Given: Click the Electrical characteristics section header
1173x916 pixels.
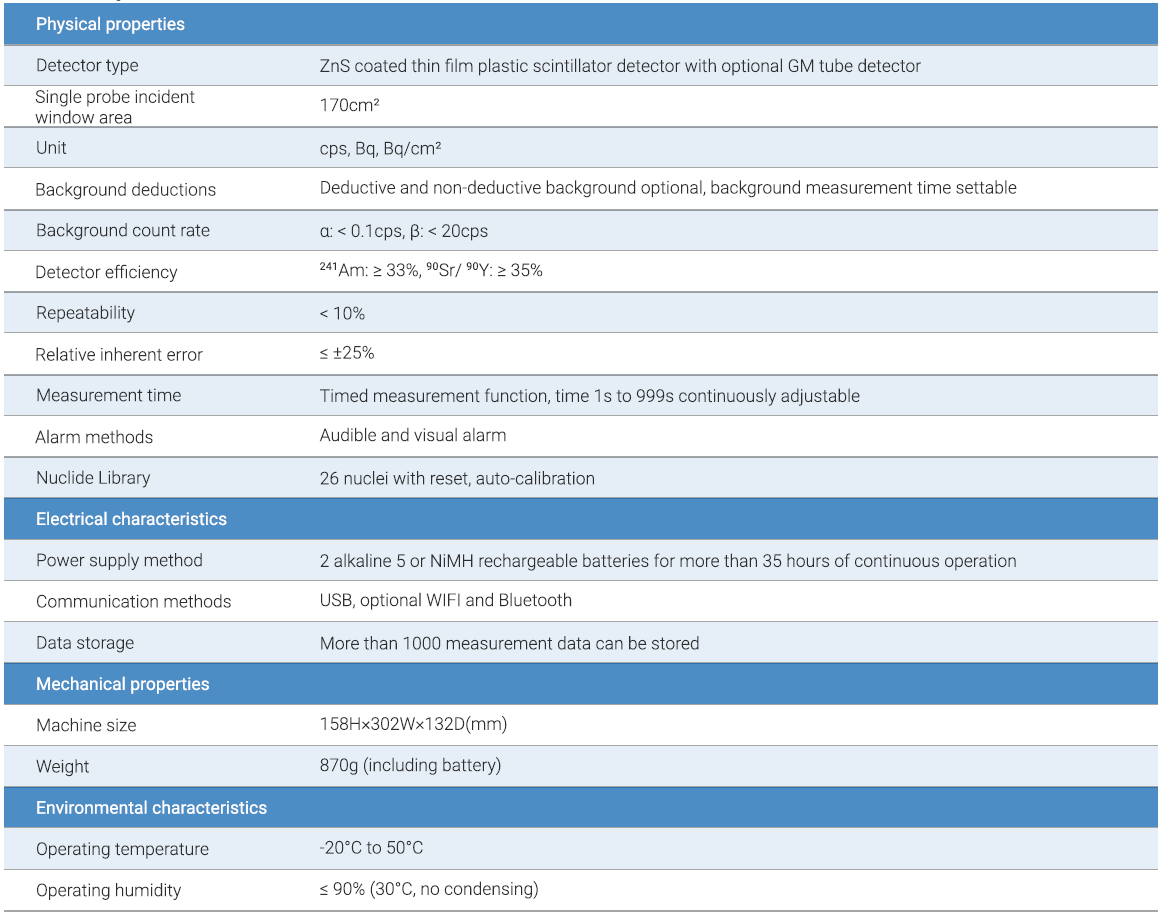Looking at the screenshot, I should 131,519.
